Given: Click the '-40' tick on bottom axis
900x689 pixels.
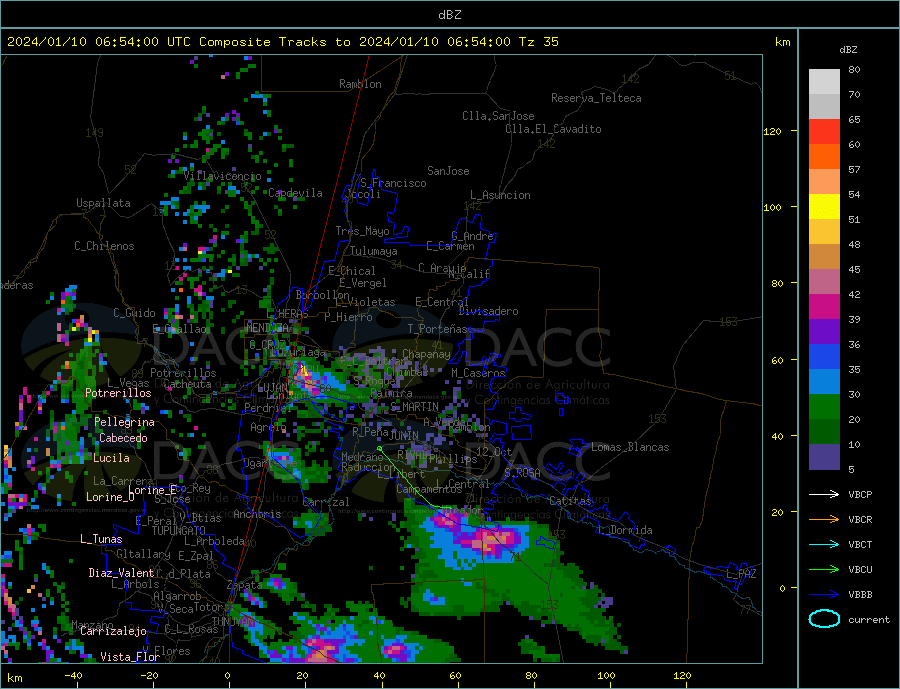Looking at the screenshot, I should click(73, 676).
